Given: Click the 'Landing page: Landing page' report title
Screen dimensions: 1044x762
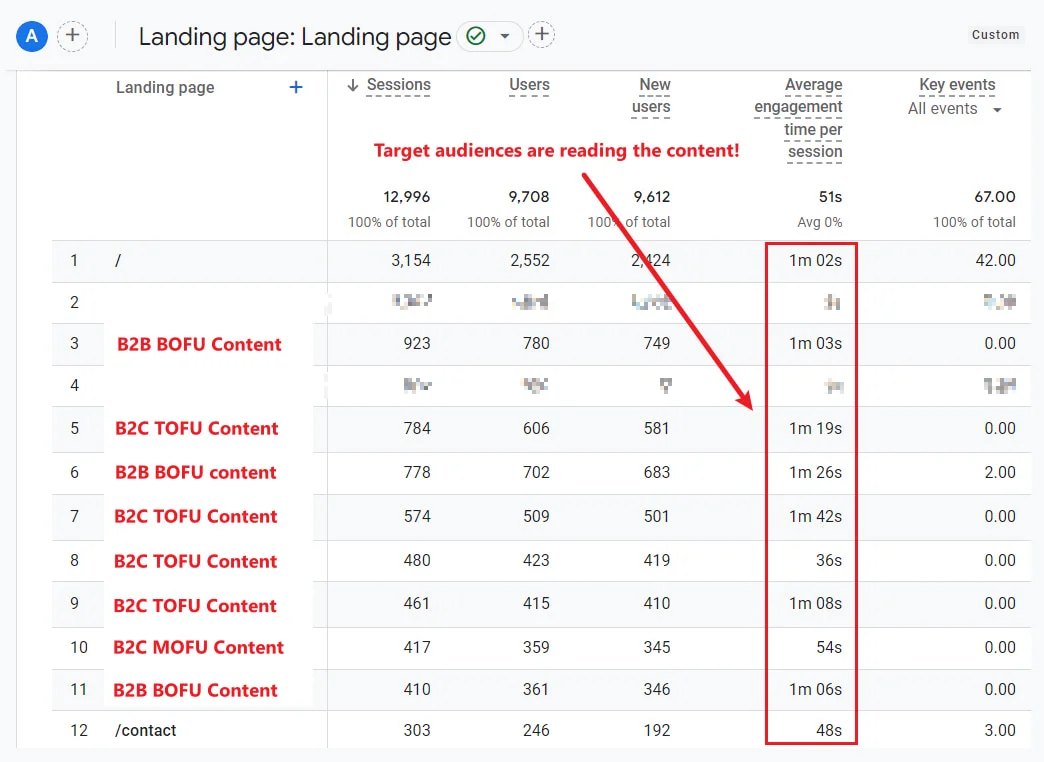Looking at the screenshot, I should point(294,38).
